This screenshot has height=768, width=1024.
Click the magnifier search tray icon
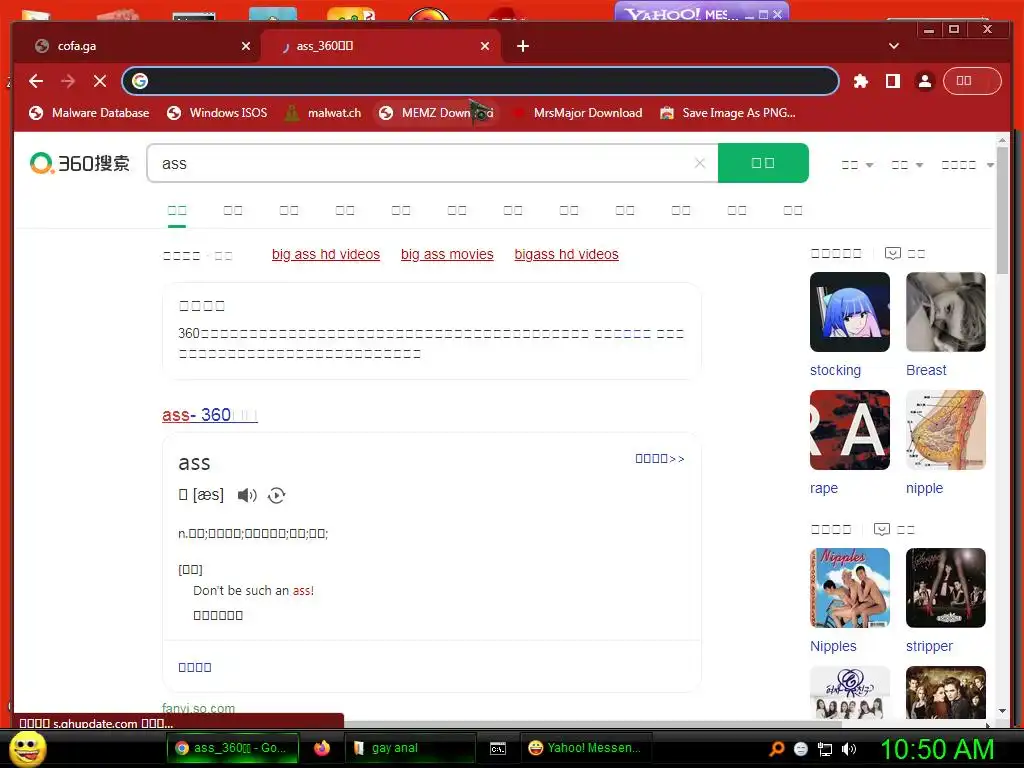tap(777, 749)
